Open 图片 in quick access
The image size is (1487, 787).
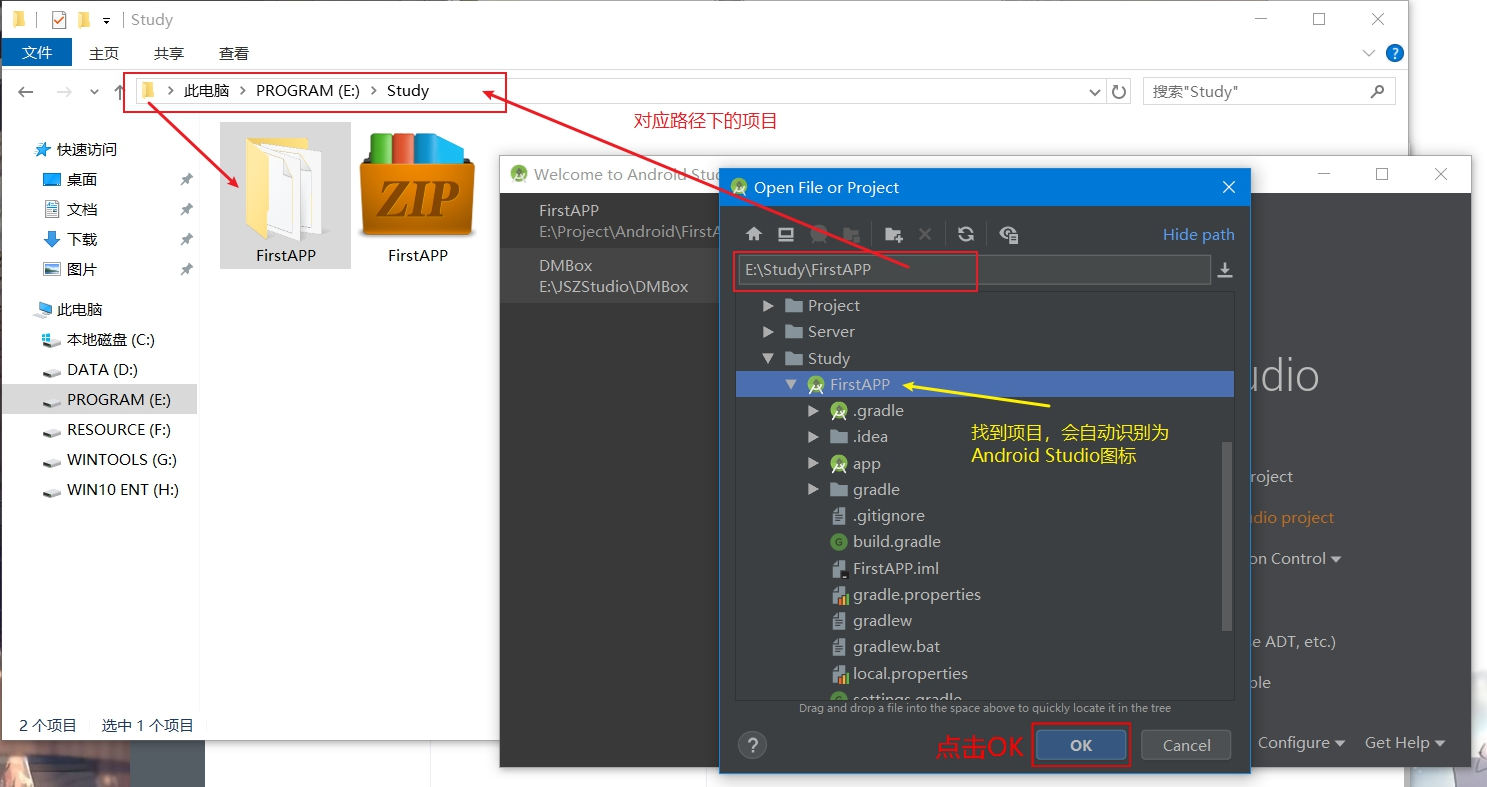pyautogui.click(x=82, y=269)
